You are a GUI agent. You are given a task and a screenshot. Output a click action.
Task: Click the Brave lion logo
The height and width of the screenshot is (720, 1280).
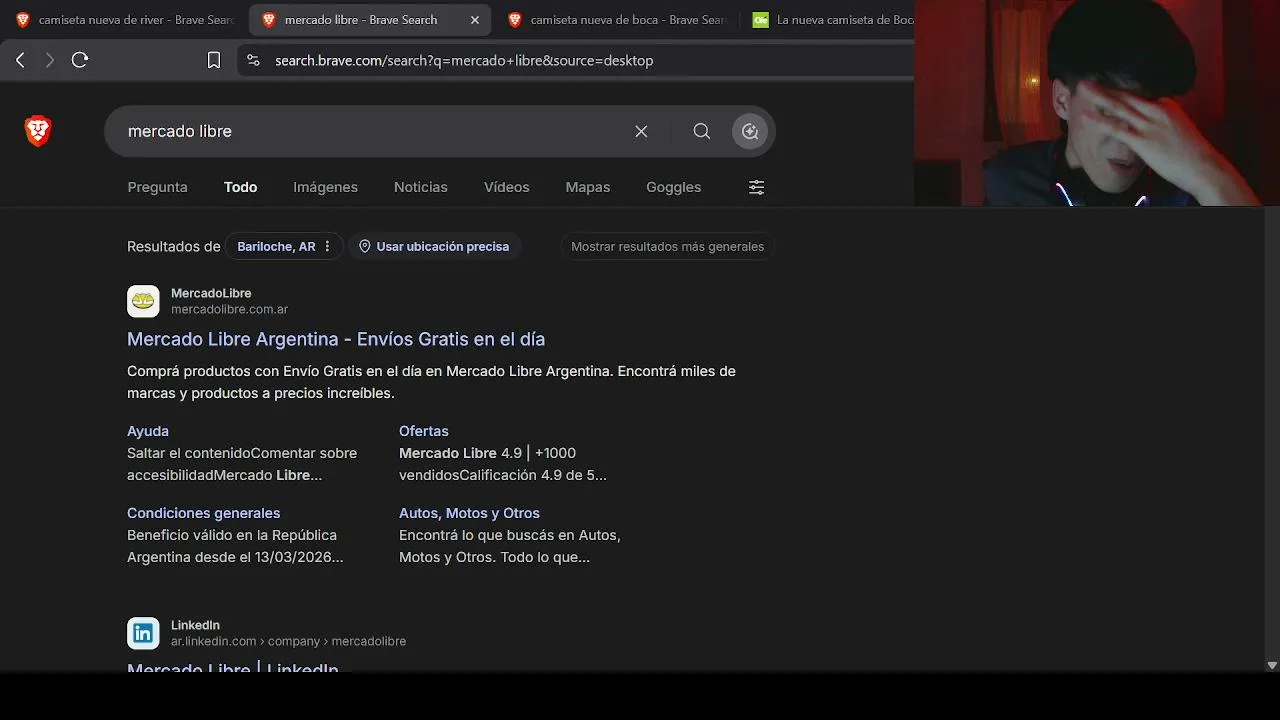pos(38,131)
